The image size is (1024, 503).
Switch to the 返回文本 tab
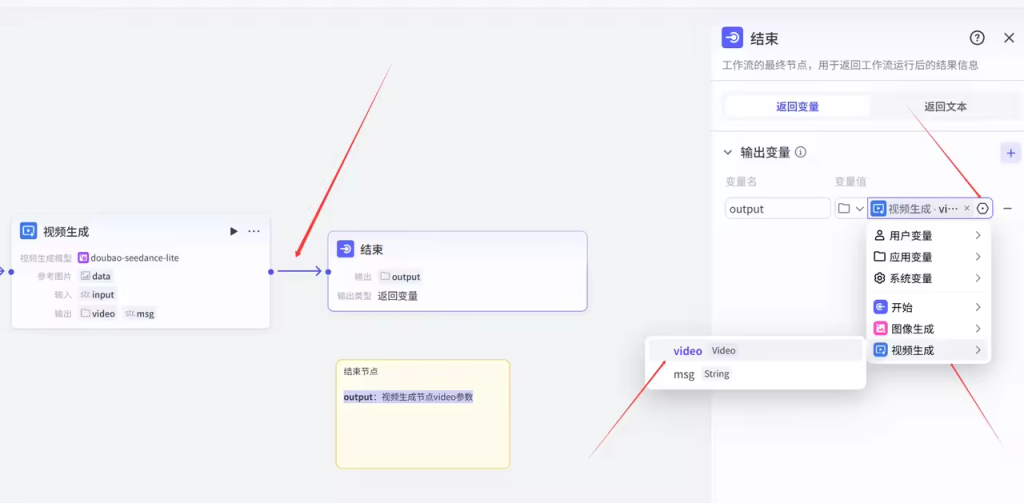pos(944,106)
